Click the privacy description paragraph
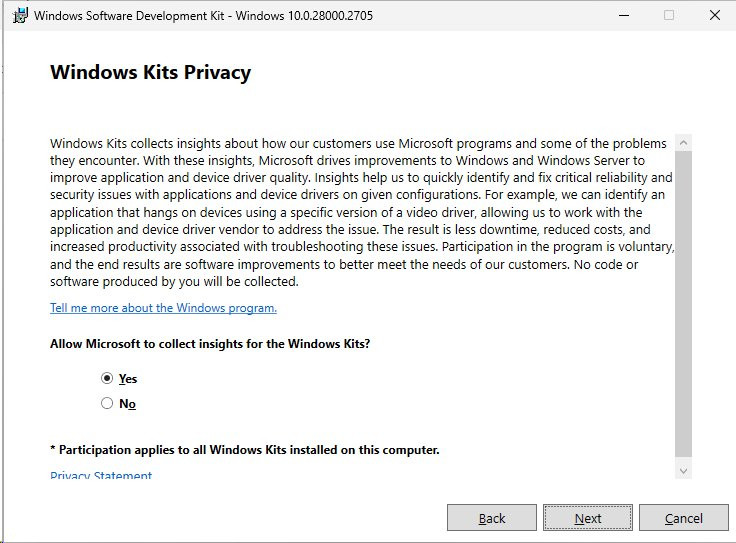 coord(362,212)
